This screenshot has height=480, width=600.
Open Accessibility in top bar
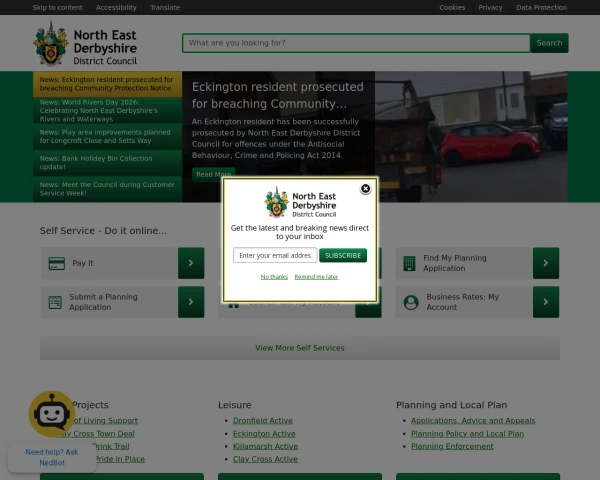point(116,8)
